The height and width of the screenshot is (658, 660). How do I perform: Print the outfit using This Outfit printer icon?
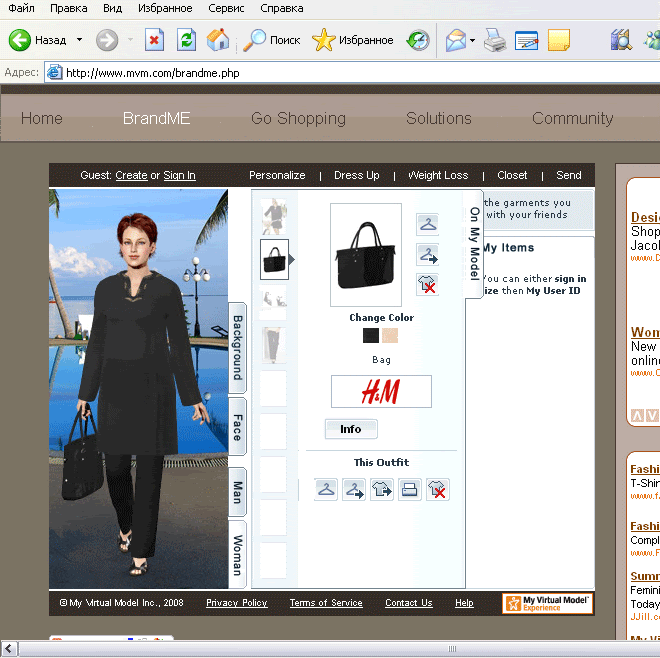click(x=410, y=490)
